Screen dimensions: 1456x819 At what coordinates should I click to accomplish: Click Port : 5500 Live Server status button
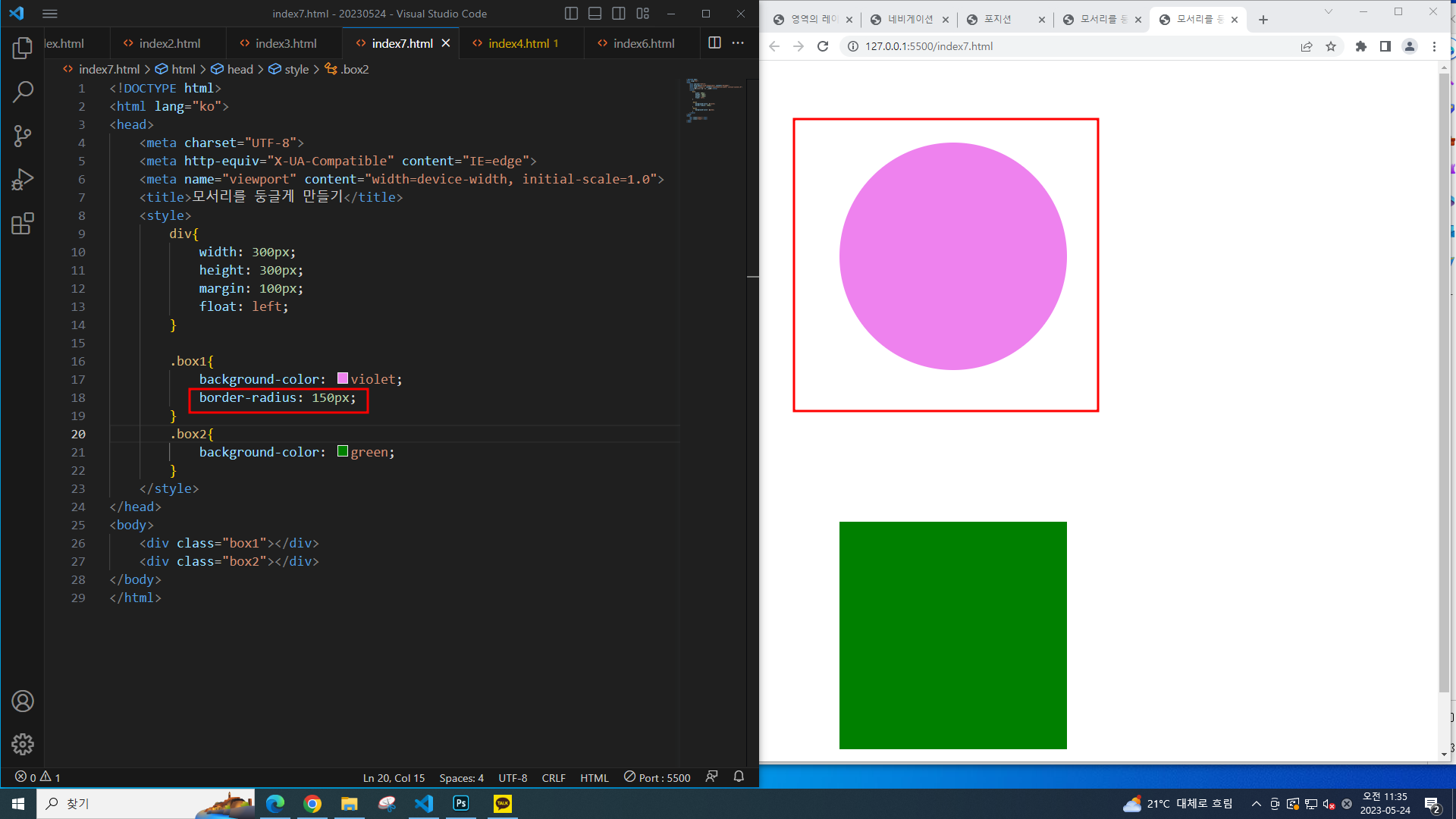point(657,777)
